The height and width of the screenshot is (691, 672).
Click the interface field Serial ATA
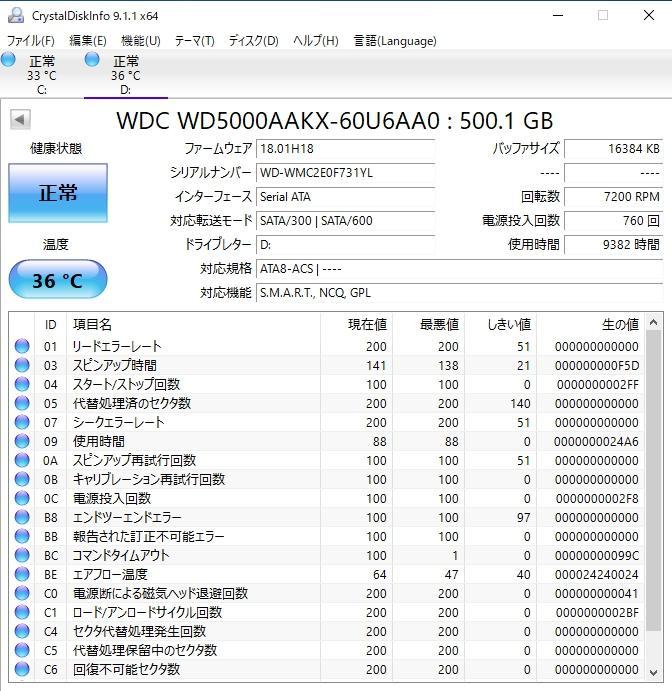point(345,197)
